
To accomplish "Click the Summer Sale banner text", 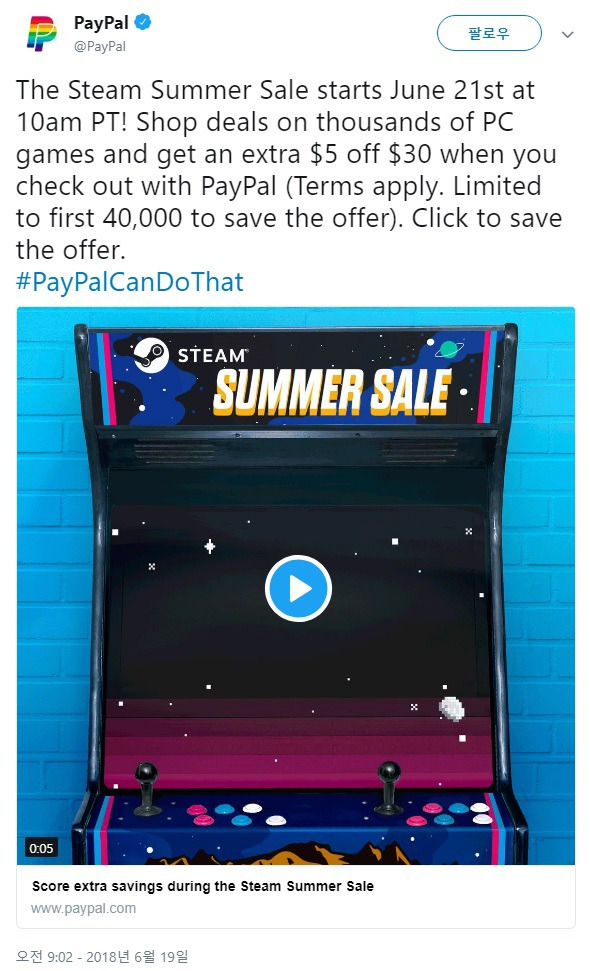I will 332,392.
